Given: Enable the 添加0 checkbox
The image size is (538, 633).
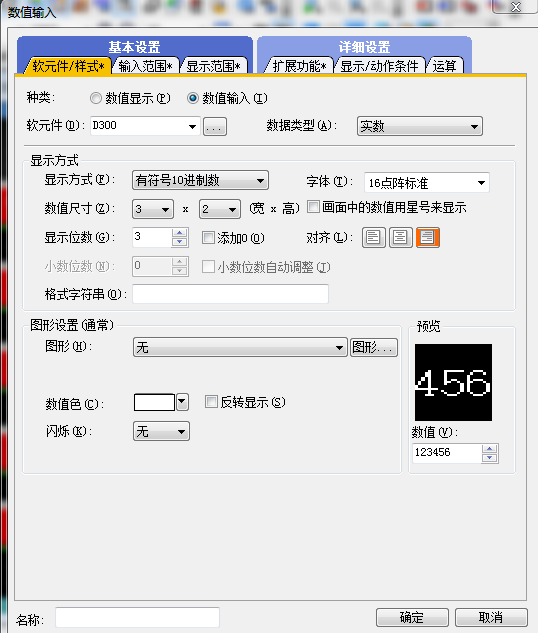Looking at the screenshot, I should [208, 237].
